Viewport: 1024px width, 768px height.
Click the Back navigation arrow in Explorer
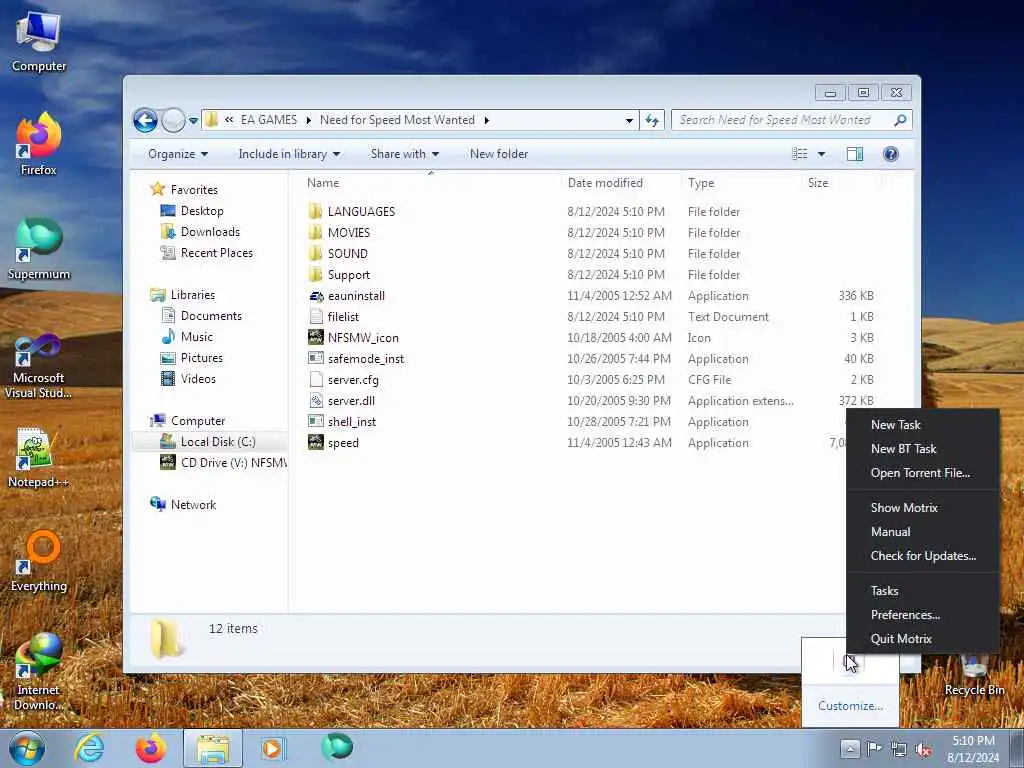click(145, 120)
